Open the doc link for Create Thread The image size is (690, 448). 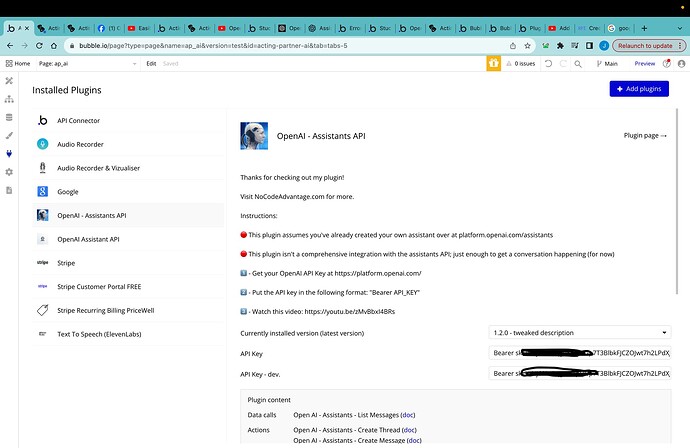point(409,430)
